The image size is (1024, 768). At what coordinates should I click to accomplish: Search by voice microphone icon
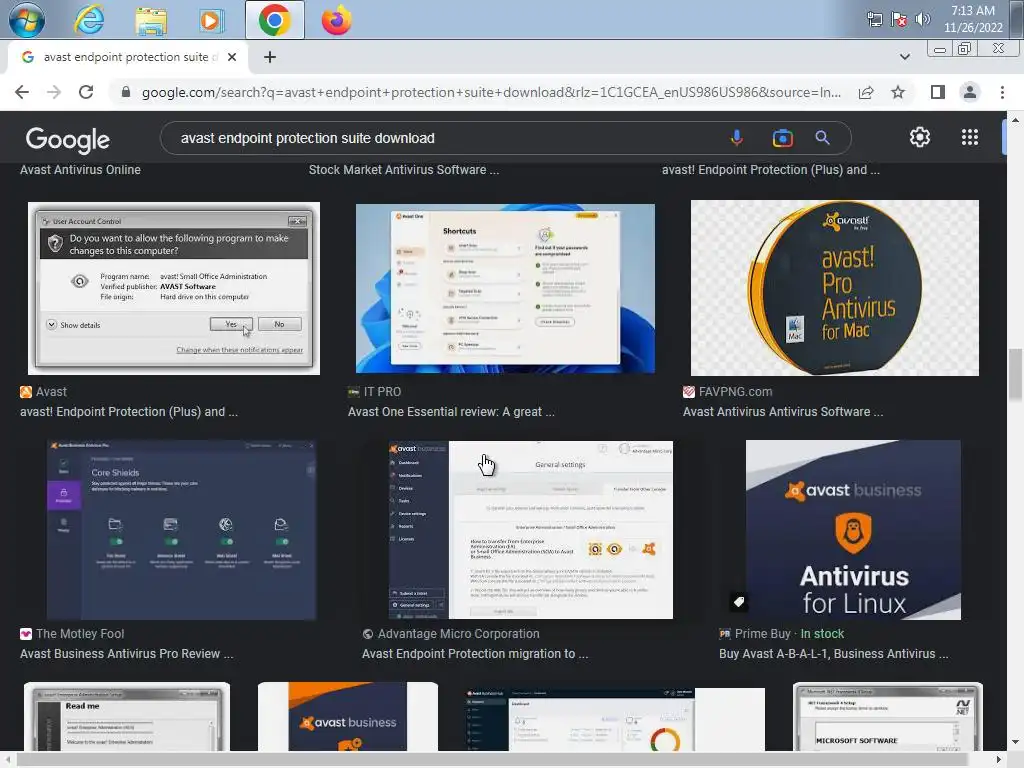(x=737, y=138)
